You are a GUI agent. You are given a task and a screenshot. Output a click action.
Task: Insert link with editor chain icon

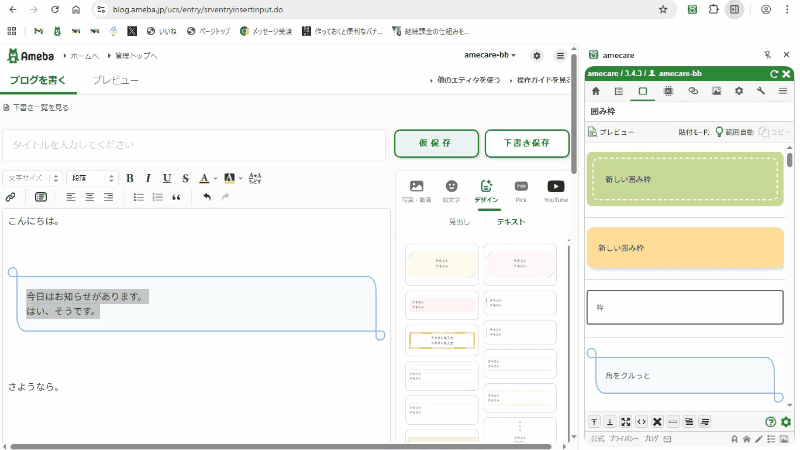(x=11, y=197)
